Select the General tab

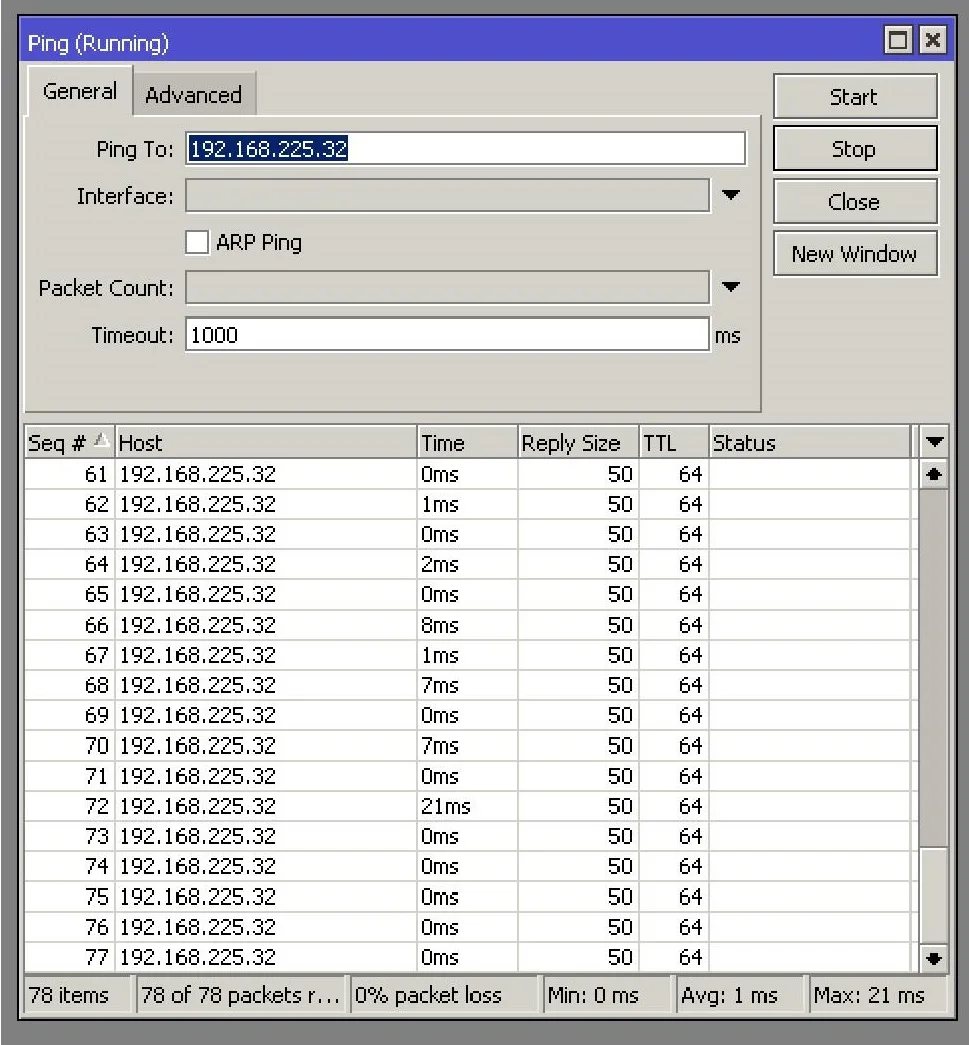(79, 92)
